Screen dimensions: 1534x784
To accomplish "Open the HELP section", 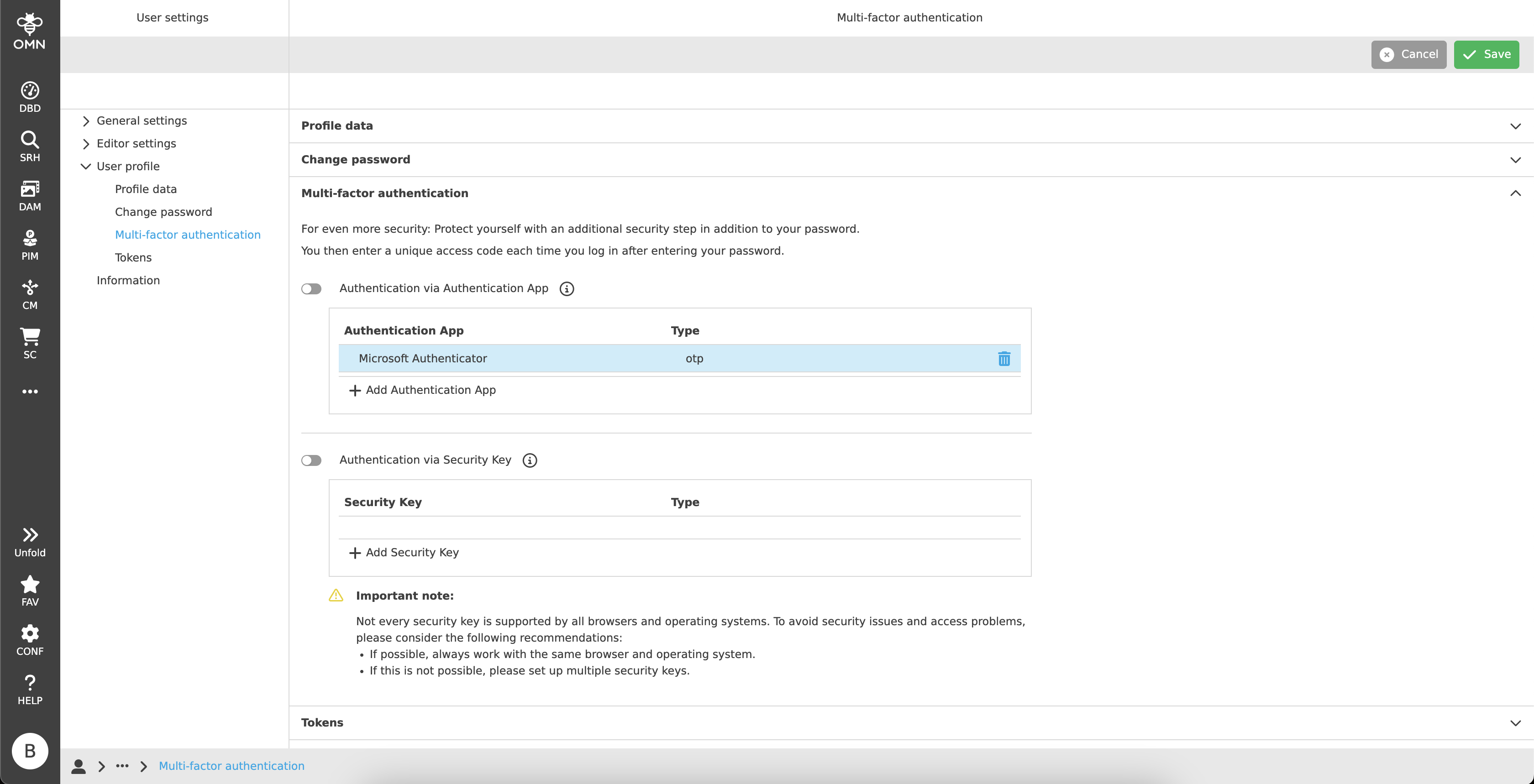I will coord(29,690).
